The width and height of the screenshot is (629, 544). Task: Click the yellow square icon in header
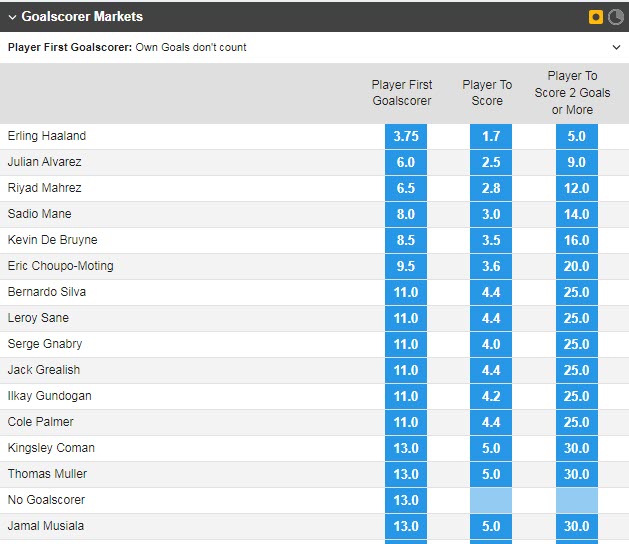(596, 17)
